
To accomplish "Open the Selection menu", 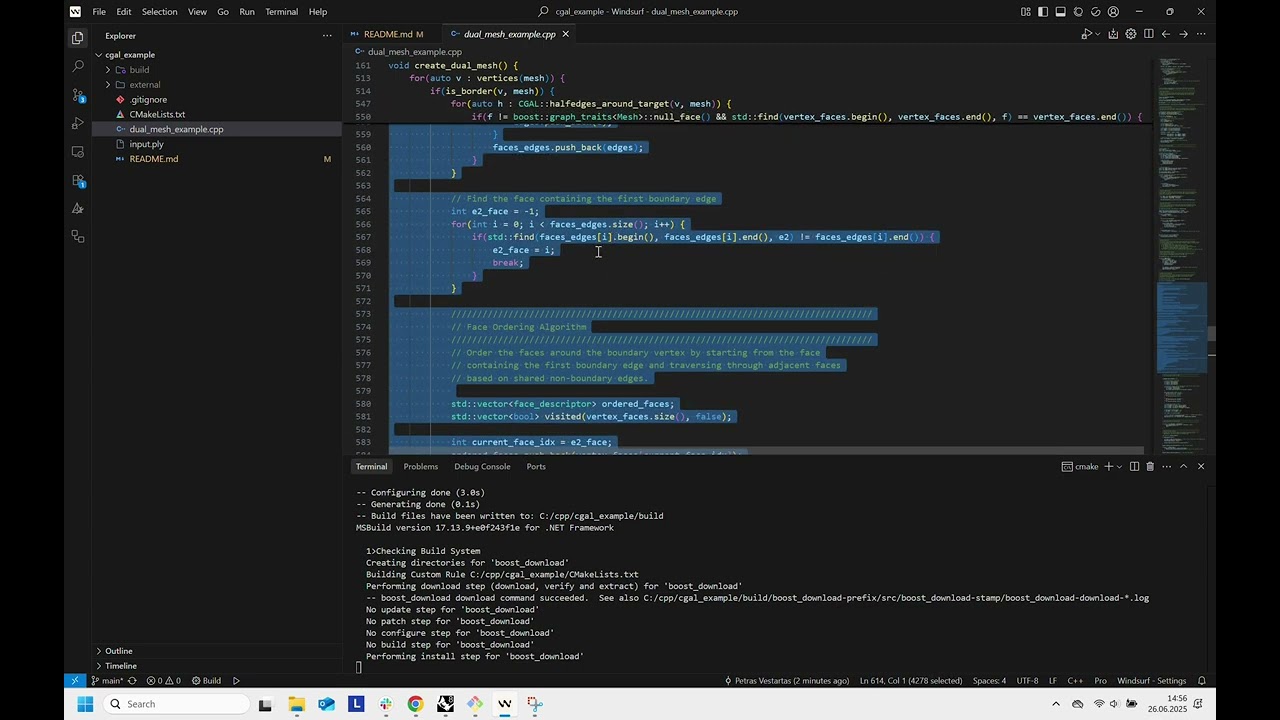I will 159,12.
